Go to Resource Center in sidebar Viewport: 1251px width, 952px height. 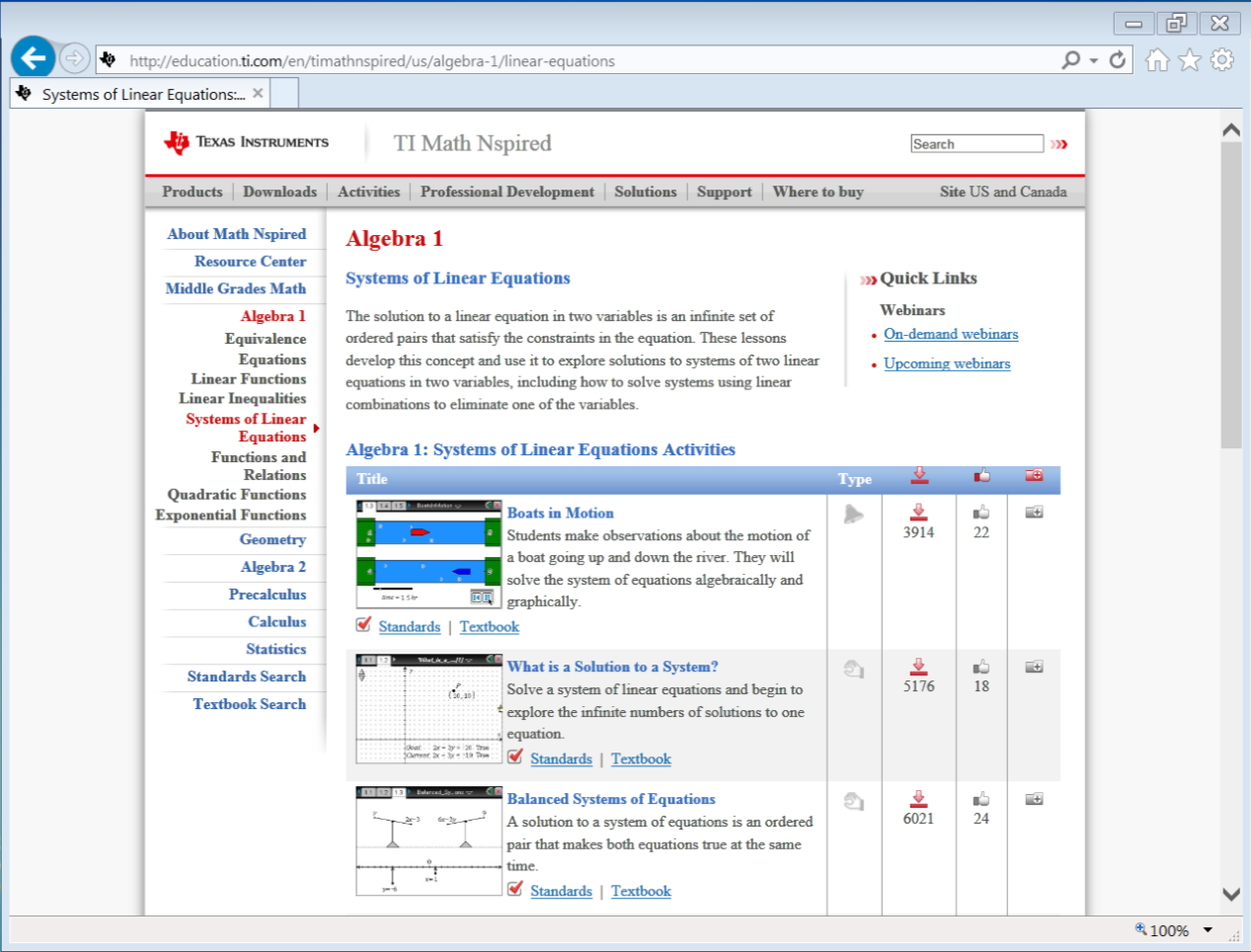250,262
